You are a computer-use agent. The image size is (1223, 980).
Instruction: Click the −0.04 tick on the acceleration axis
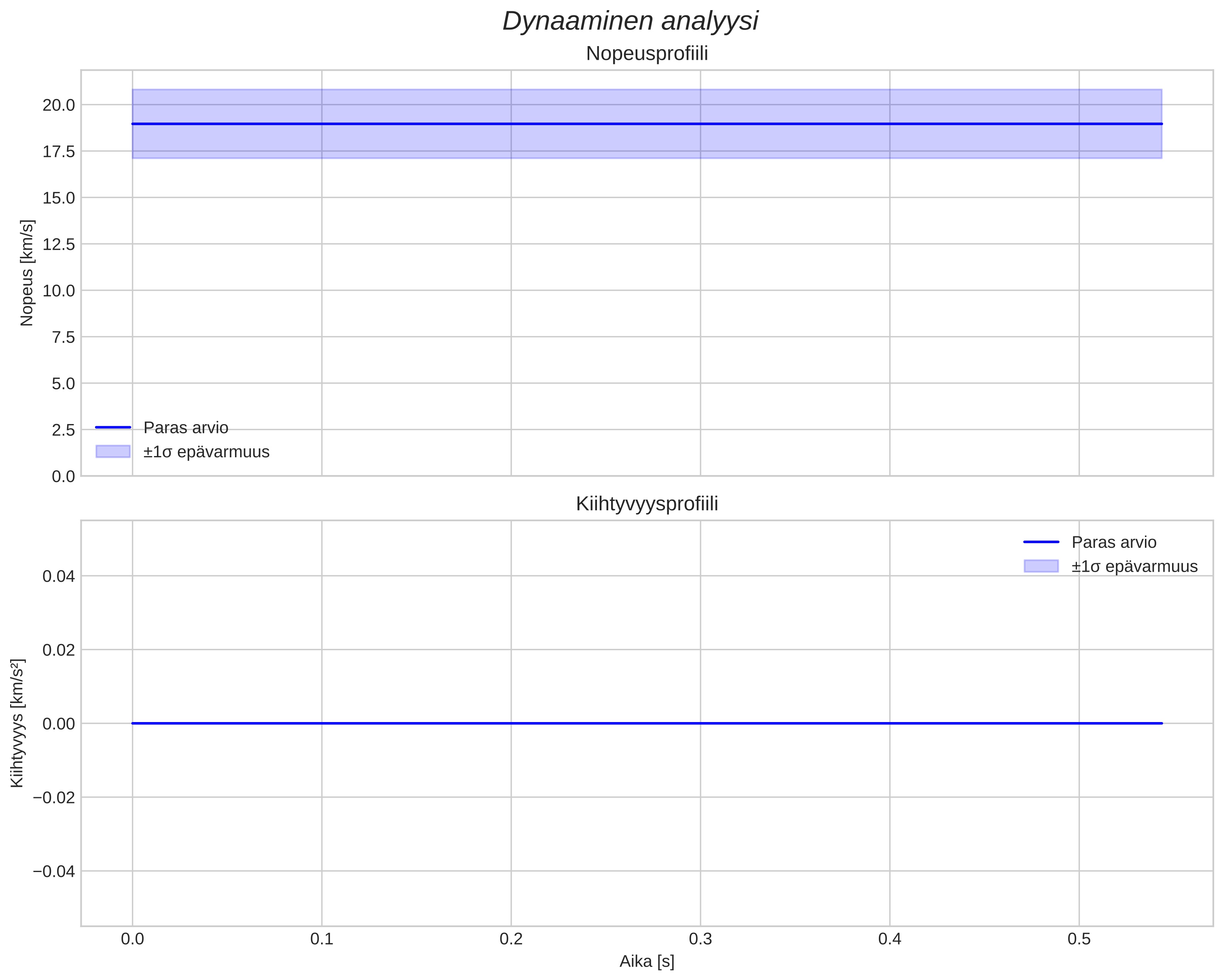(54, 871)
